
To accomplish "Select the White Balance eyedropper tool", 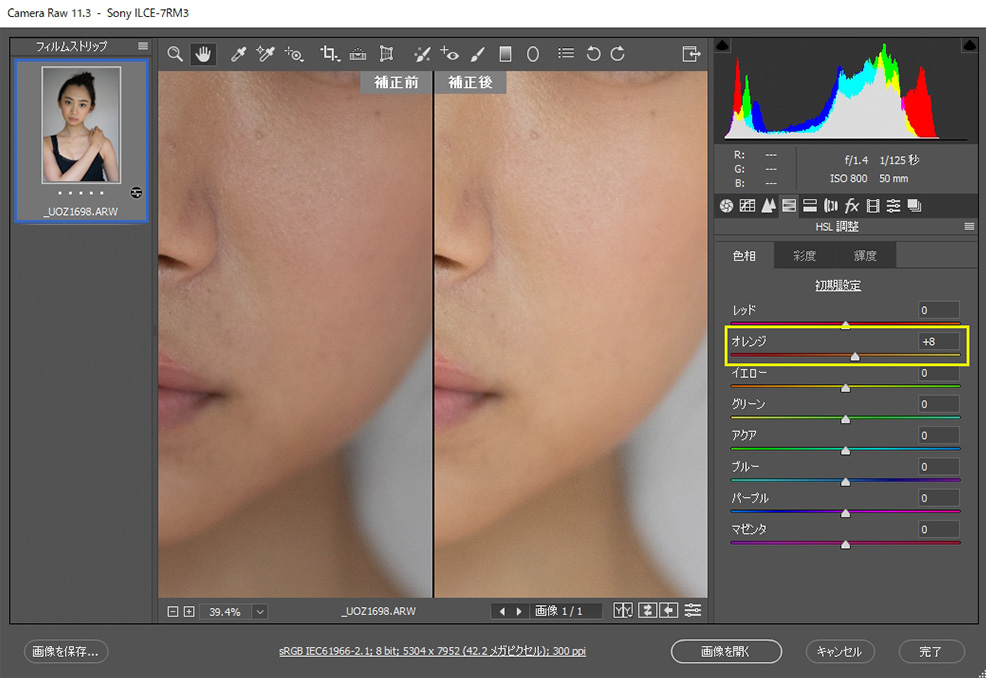I will 239,54.
